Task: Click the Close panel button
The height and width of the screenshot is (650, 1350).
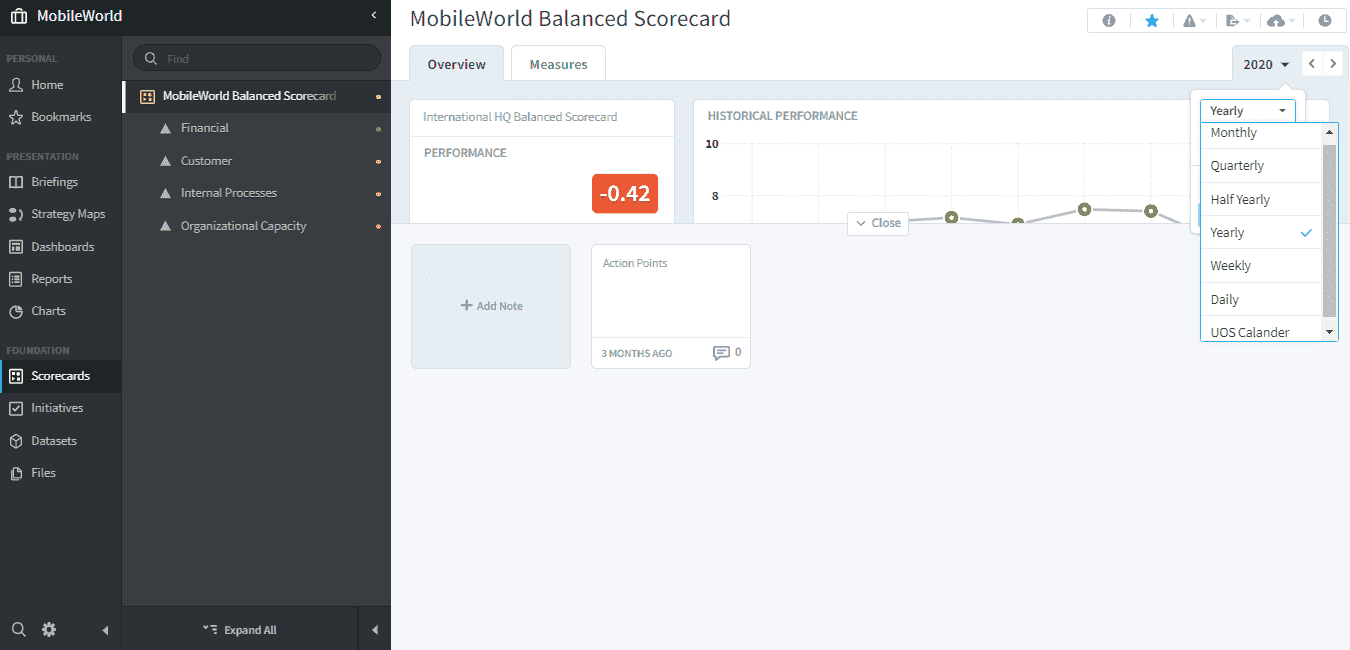Action: tap(878, 223)
